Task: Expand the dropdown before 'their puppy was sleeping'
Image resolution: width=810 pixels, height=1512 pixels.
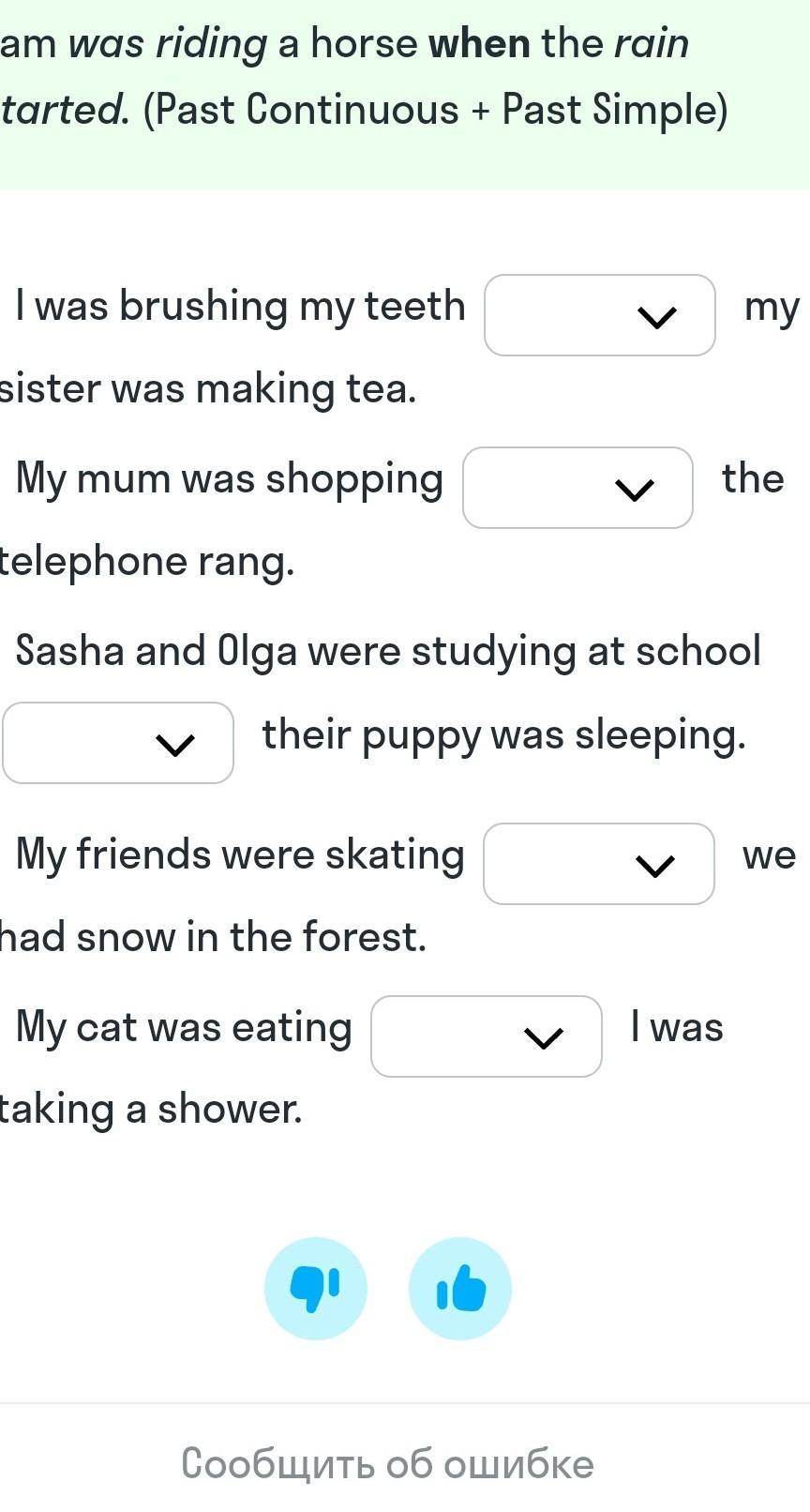Action: (x=118, y=743)
